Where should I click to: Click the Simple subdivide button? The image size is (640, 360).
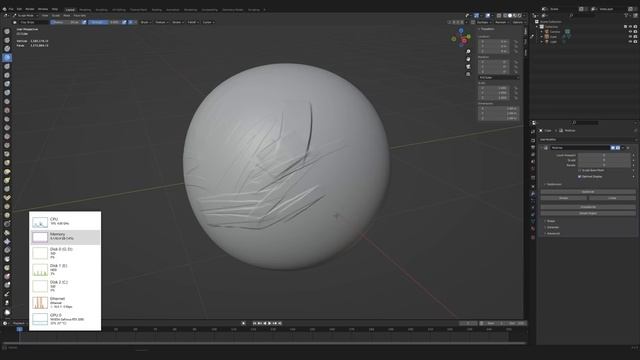click(x=564, y=198)
